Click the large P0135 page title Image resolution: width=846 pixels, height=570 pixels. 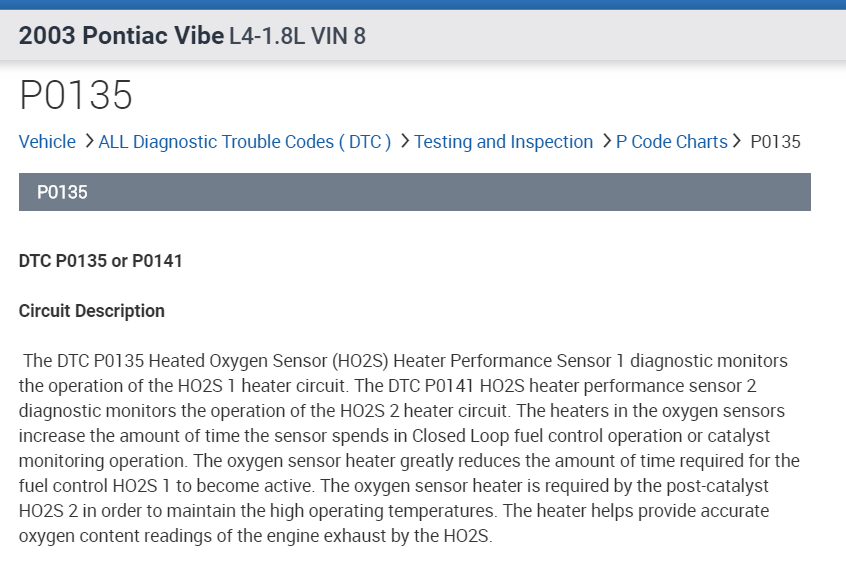coord(76,96)
